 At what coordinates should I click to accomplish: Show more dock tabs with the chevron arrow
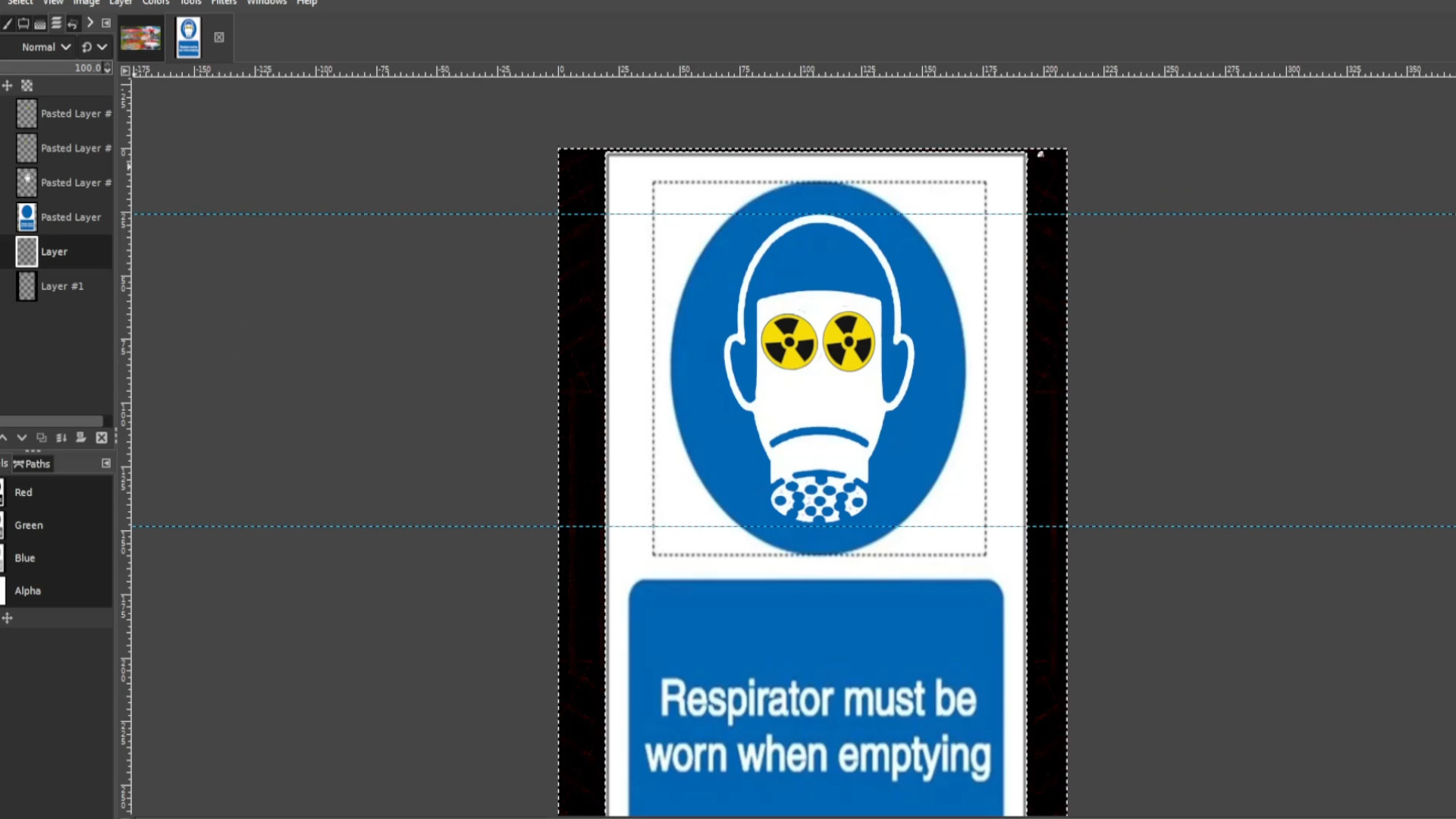click(x=90, y=23)
